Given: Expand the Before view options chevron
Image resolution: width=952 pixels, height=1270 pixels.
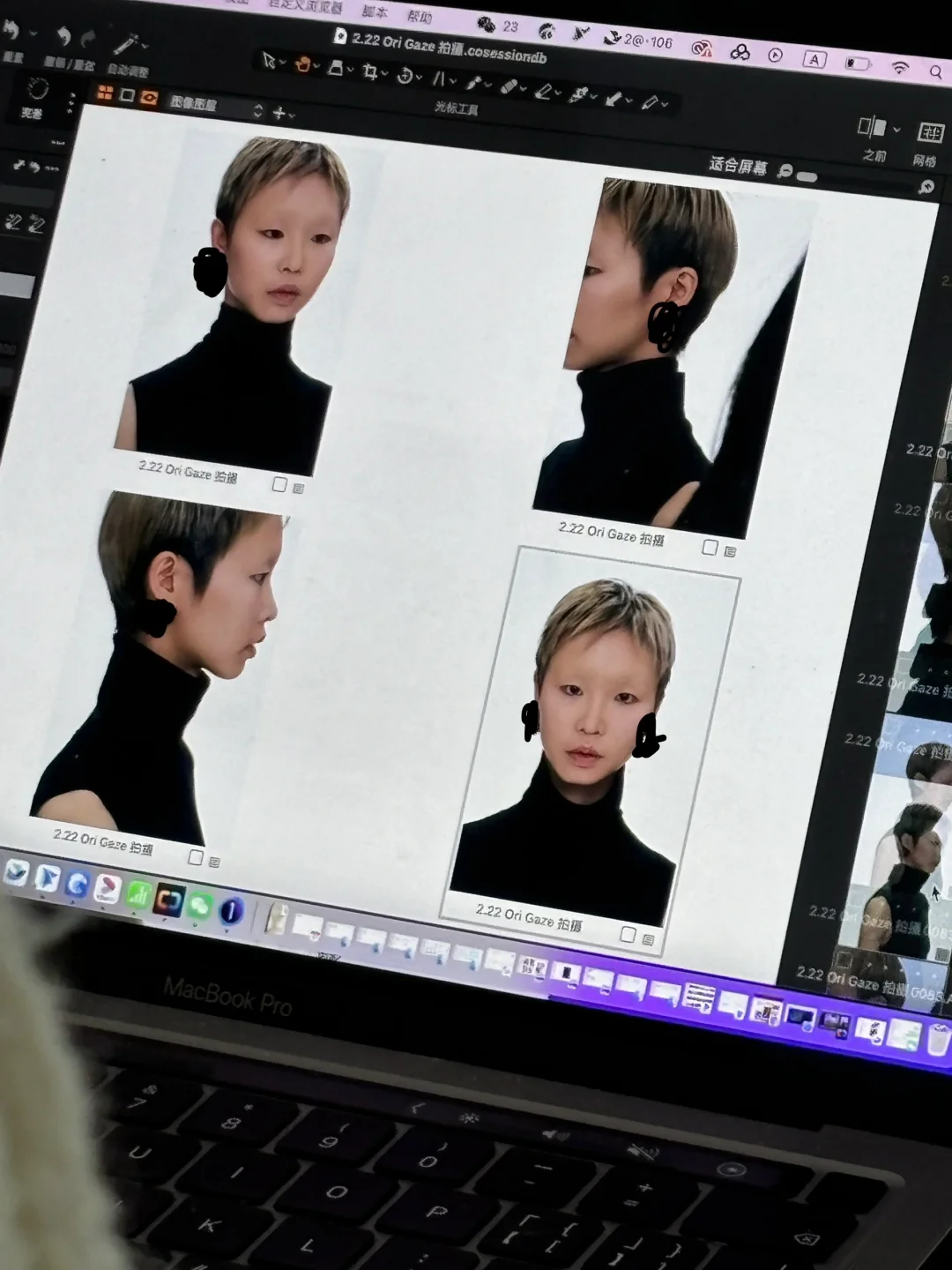Looking at the screenshot, I should [897, 130].
